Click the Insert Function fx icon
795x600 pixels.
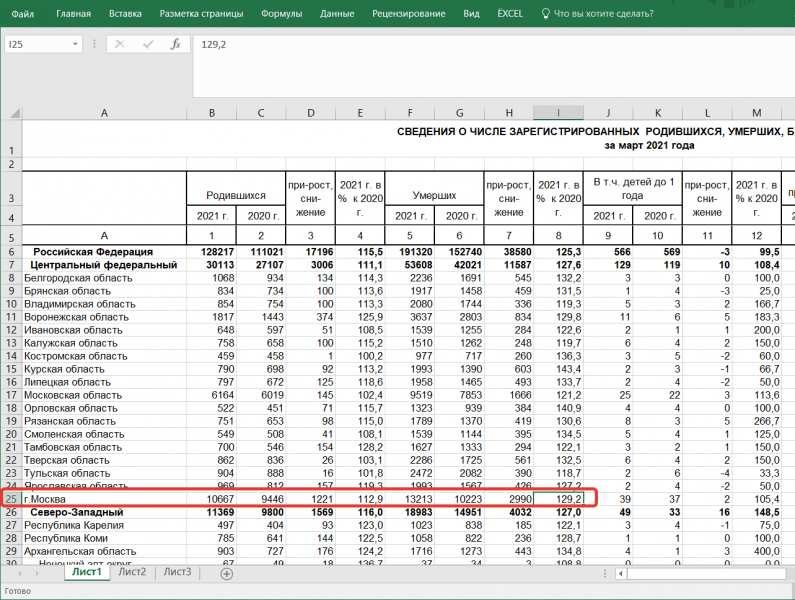(x=175, y=45)
